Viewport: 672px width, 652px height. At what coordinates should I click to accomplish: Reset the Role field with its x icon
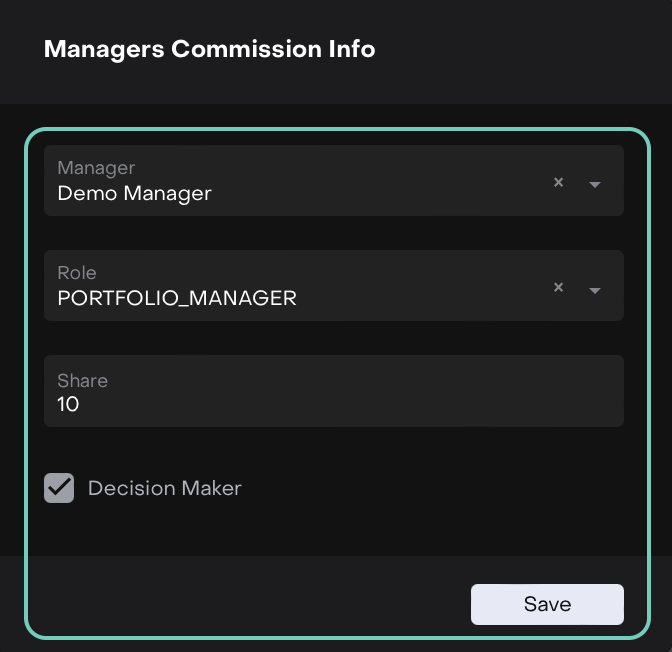coord(559,287)
